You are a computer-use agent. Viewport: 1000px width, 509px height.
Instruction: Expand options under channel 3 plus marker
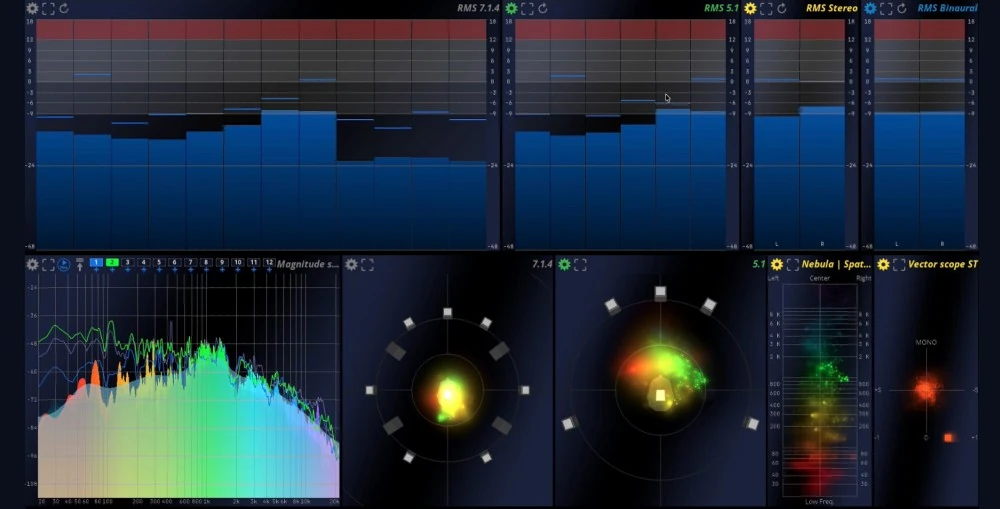[x=128, y=270]
